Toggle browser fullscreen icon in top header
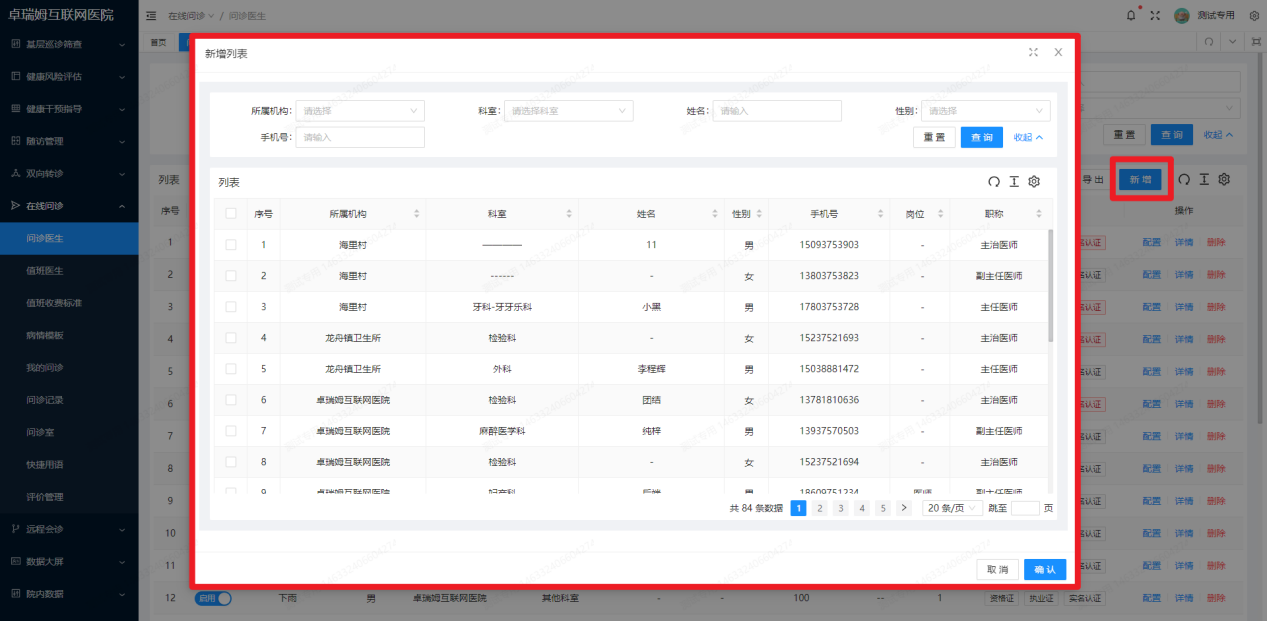This screenshot has width=1267, height=621. (1155, 15)
